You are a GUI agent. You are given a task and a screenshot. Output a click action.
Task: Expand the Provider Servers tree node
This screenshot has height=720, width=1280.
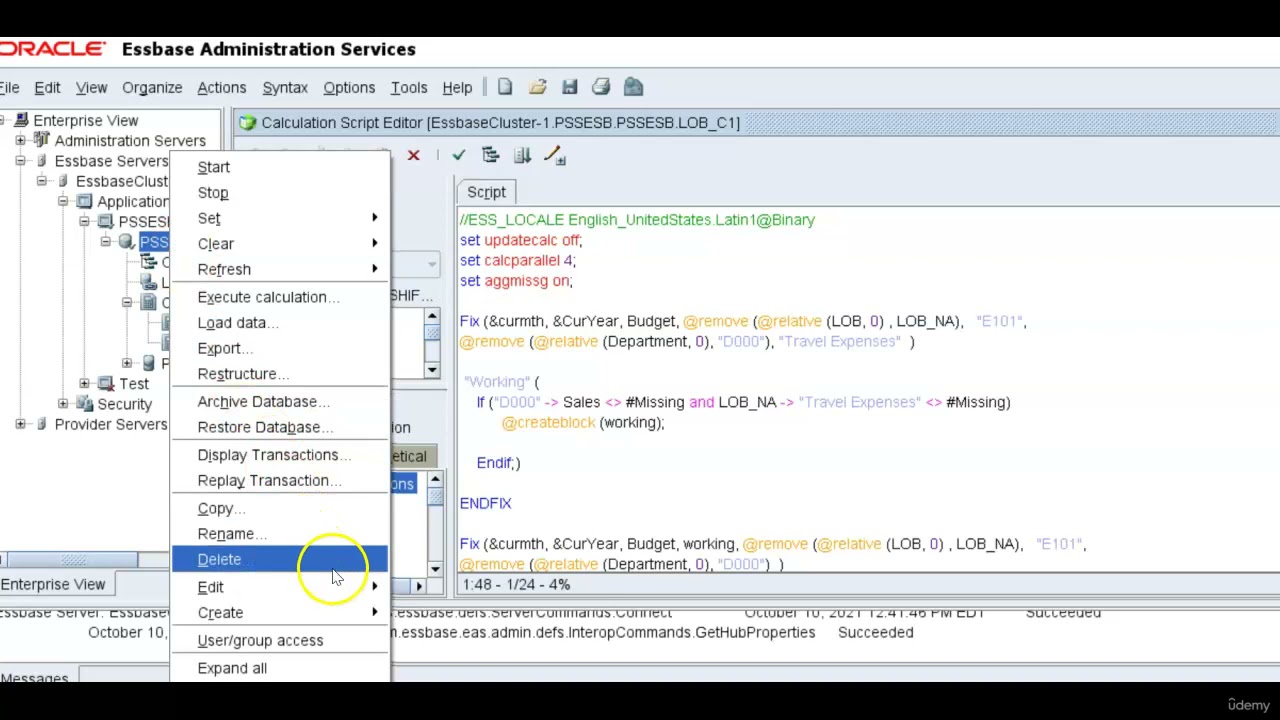20,424
